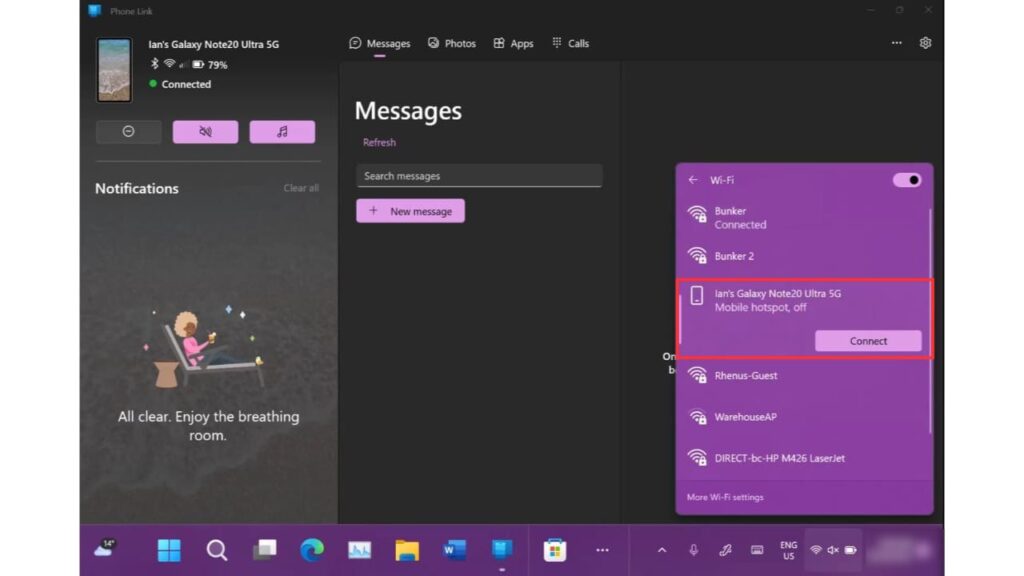Screen dimensions: 1024x576
Task: Select the Bunker 2 network
Action: pyautogui.click(x=803, y=256)
